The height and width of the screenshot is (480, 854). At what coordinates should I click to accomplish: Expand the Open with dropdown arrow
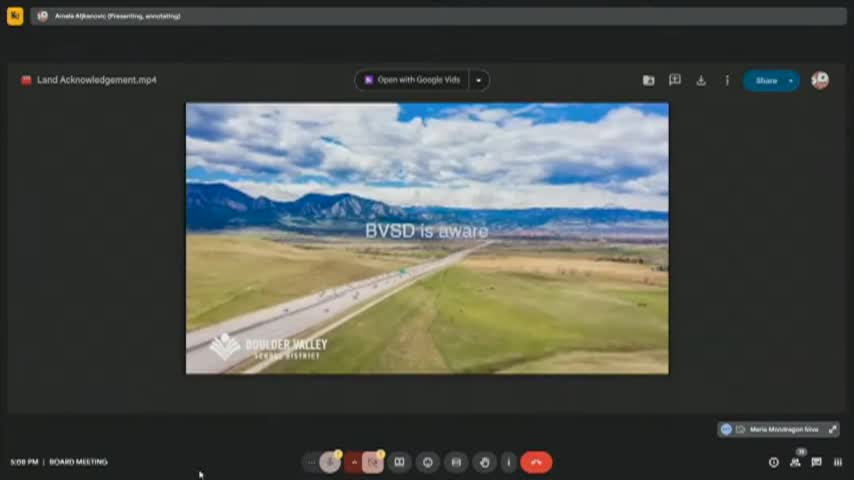479,80
